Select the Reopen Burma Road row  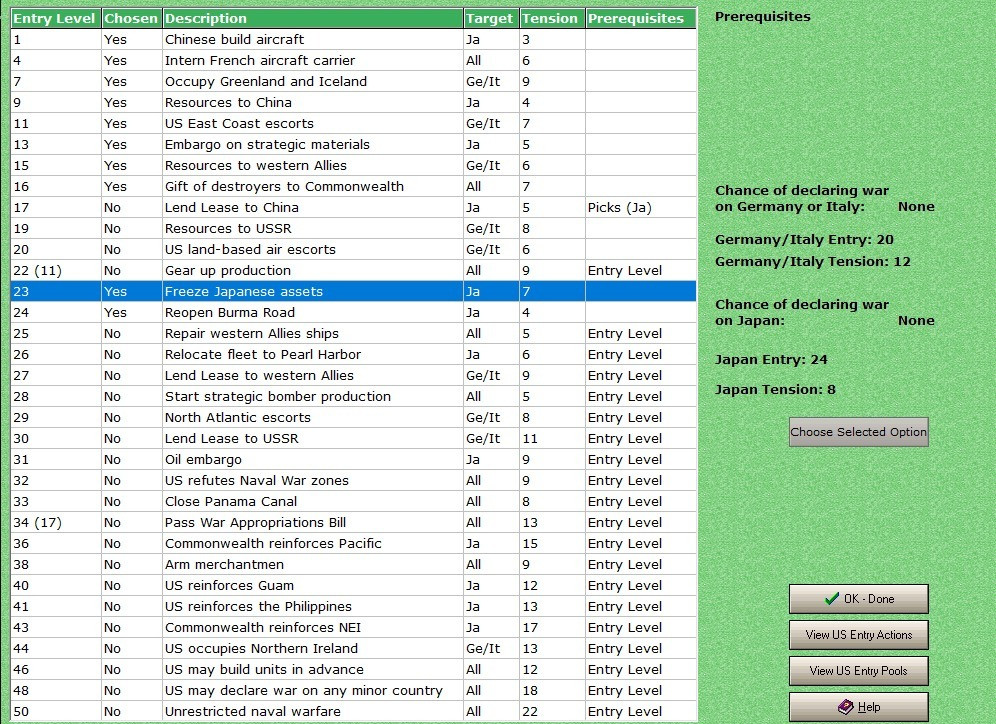coord(353,312)
